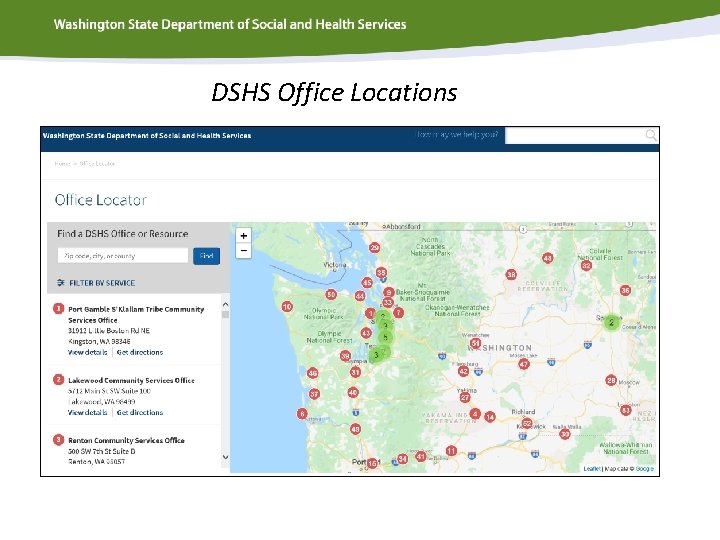The height and width of the screenshot is (540, 720).
Task: Select the Lakewood Community Services Office title
Action: pos(131,380)
